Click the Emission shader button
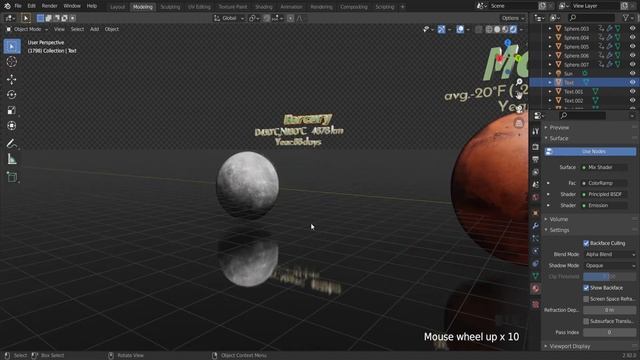Image resolution: width=640 pixels, height=360 pixels. tap(604, 205)
